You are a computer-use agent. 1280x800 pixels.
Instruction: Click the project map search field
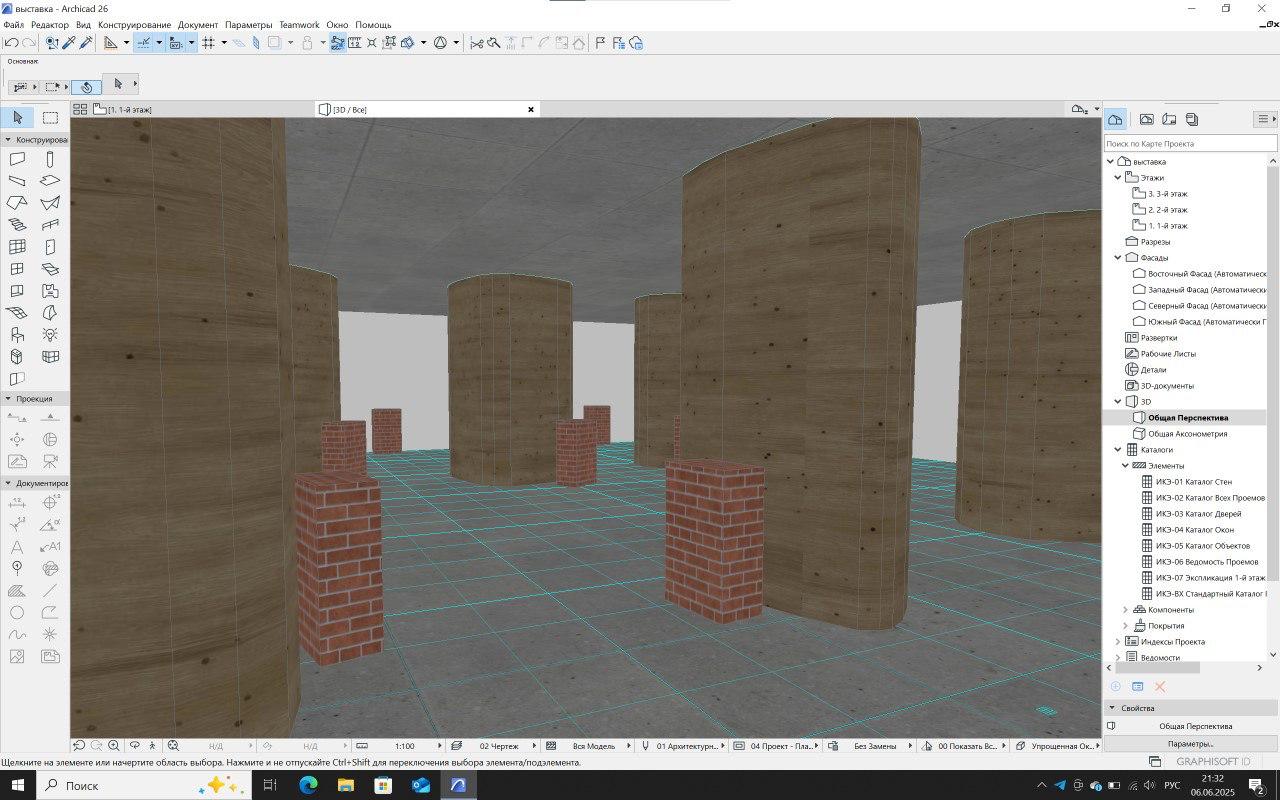click(x=1190, y=144)
